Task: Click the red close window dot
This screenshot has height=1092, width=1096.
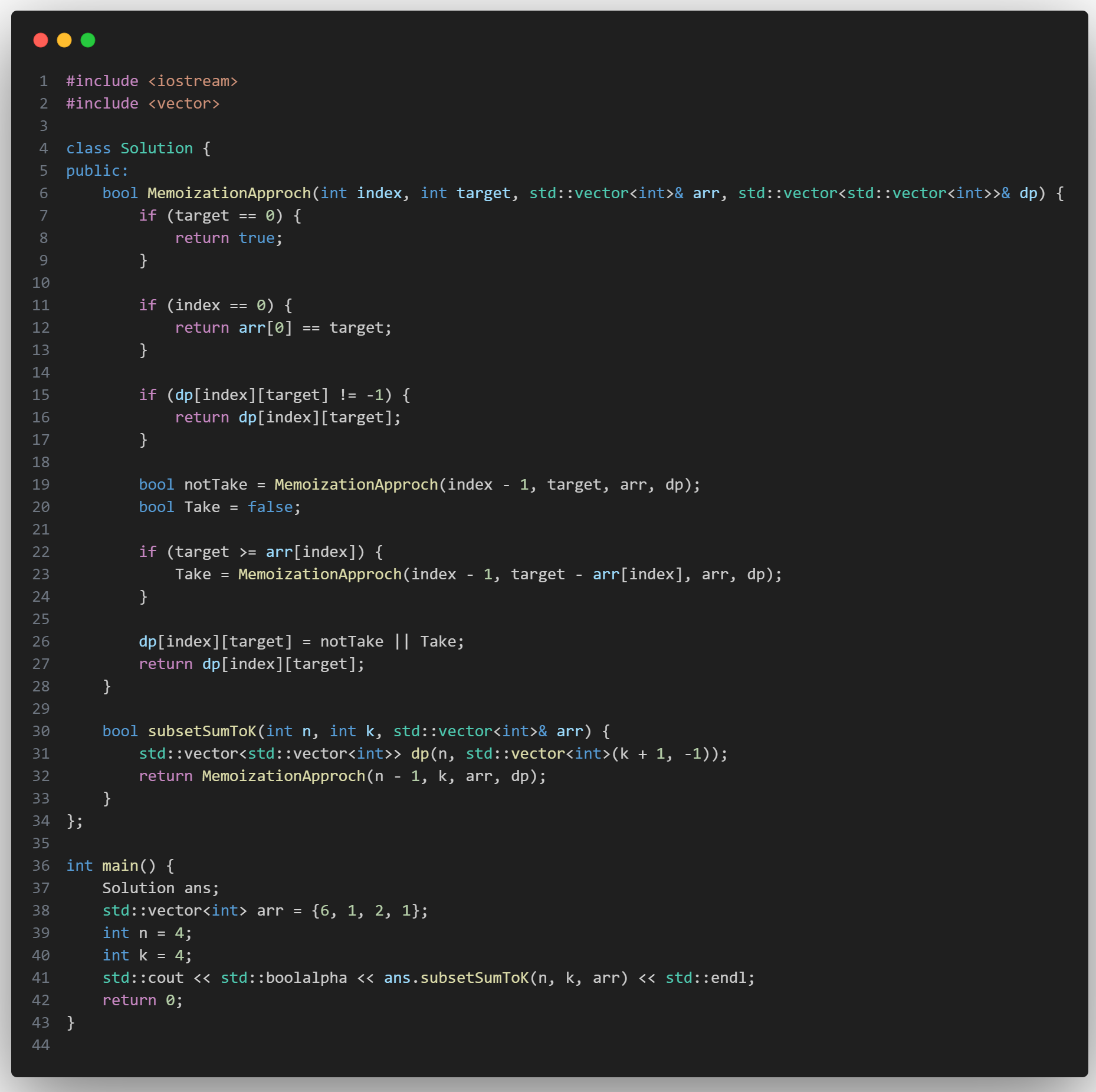Action: (x=41, y=40)
